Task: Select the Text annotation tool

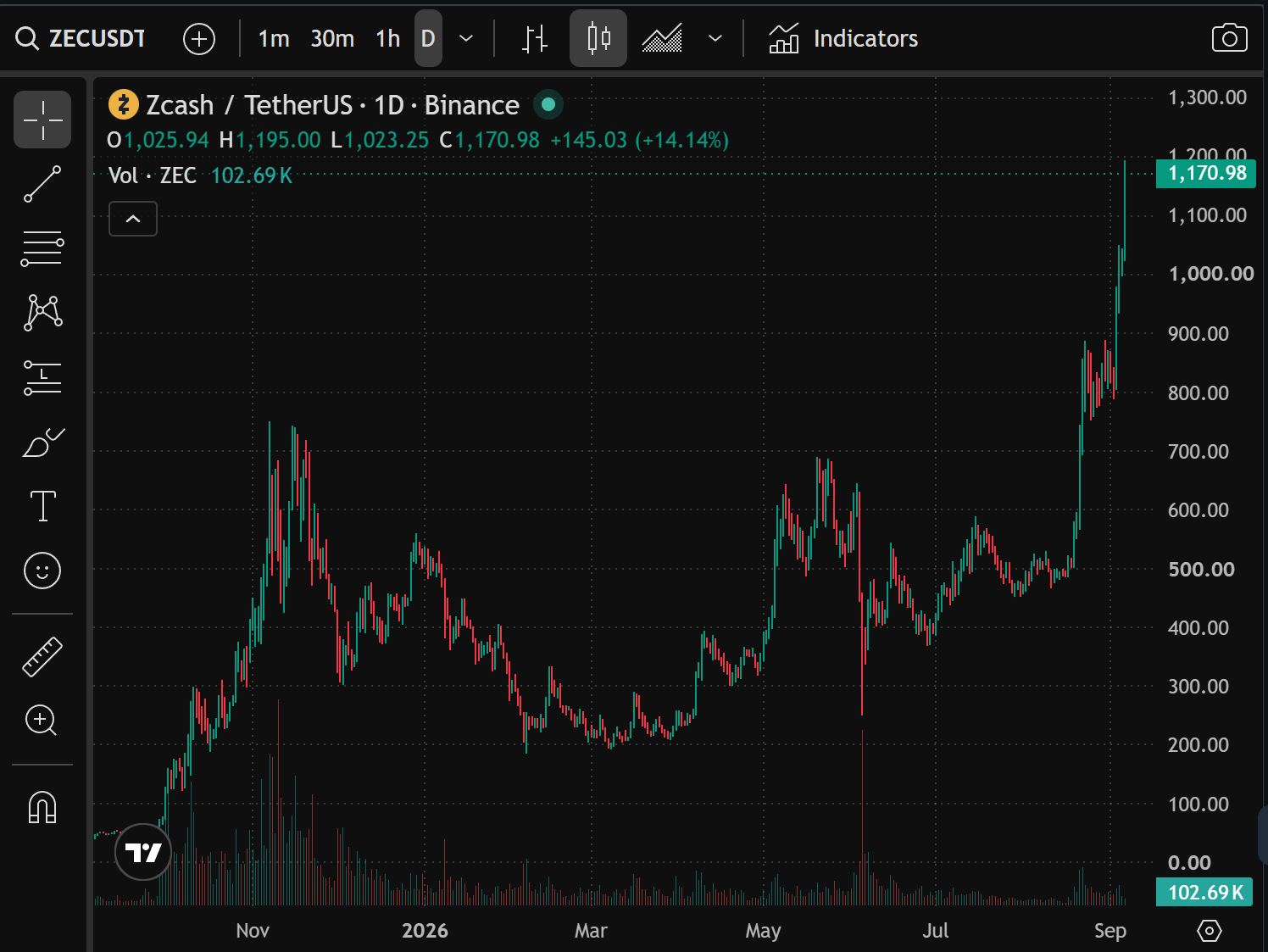Action: pos(42,506)
